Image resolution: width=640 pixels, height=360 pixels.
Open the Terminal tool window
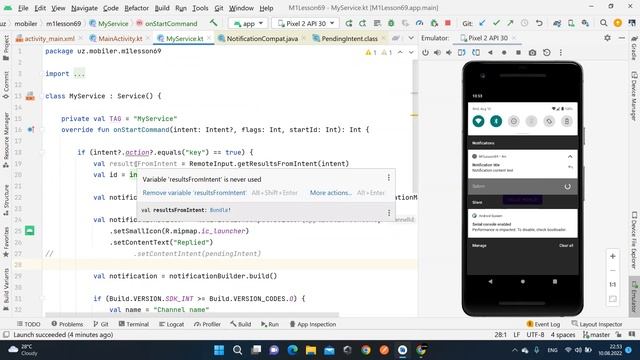pyautogui.click(x=133, y=324)
